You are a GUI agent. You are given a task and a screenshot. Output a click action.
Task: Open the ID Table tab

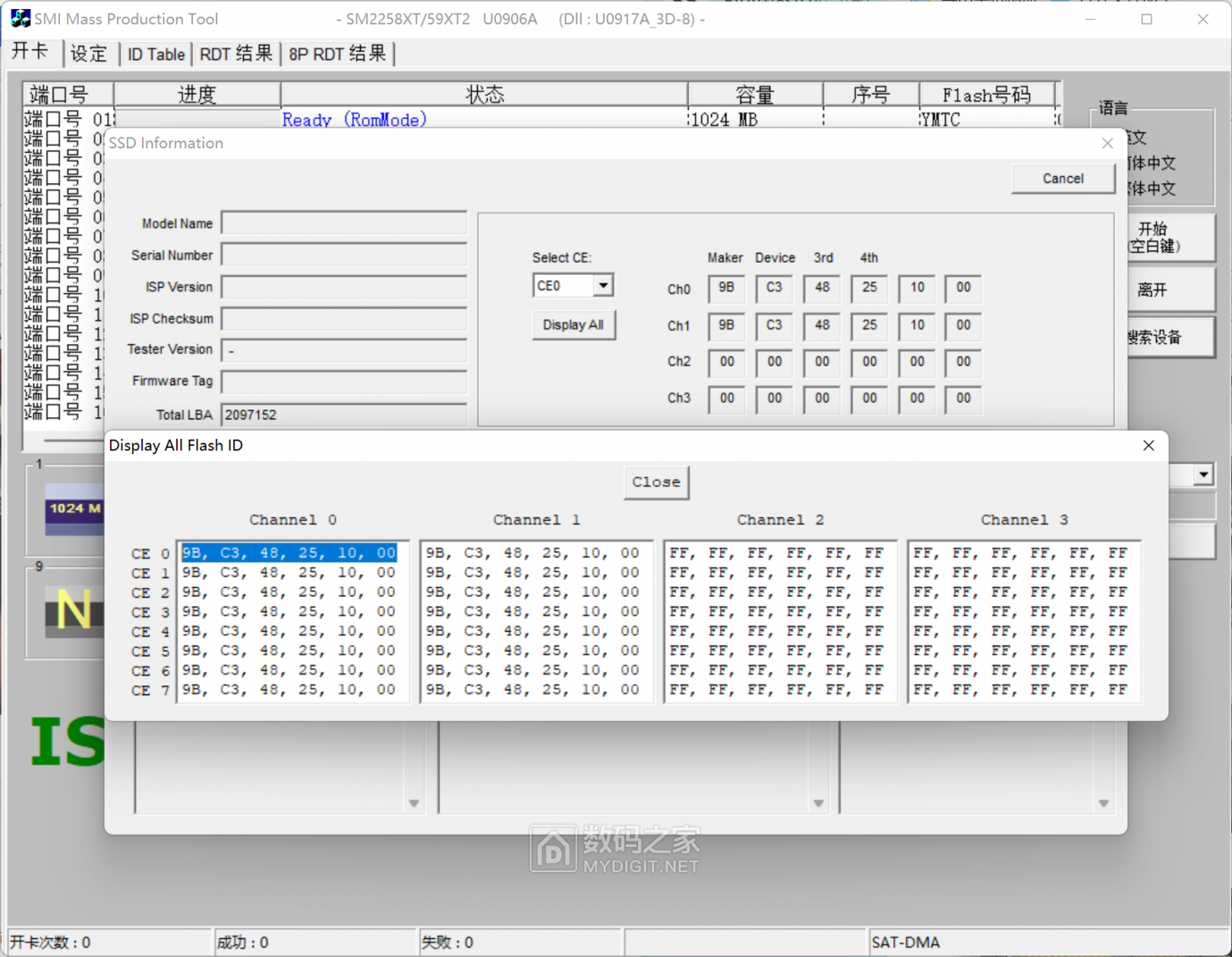point(155,54)
